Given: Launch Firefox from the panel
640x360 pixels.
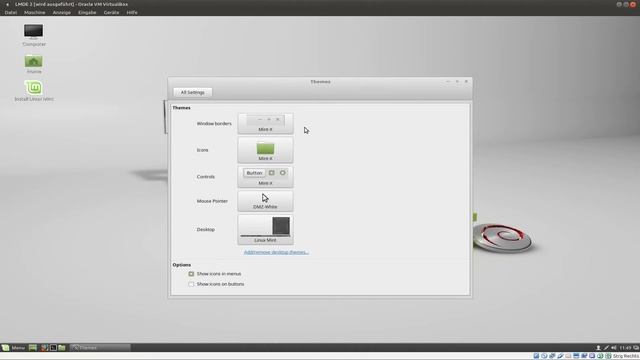Looking at the screenshot, I should 44,348.
